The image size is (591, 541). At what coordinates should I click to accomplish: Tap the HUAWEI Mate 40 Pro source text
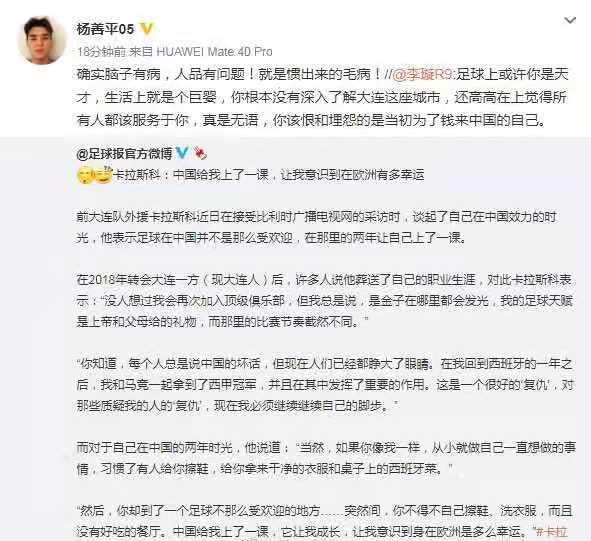click(x=214, y=51)
